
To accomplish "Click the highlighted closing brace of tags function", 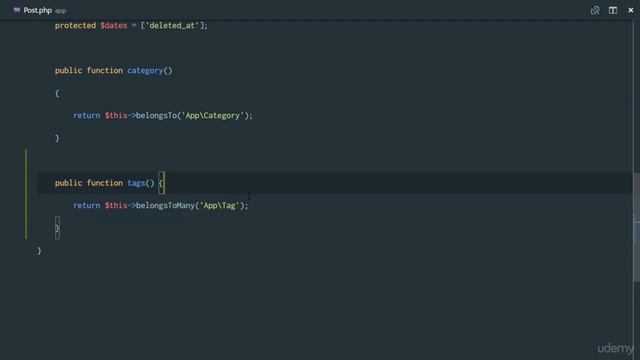I will (57, 228).
